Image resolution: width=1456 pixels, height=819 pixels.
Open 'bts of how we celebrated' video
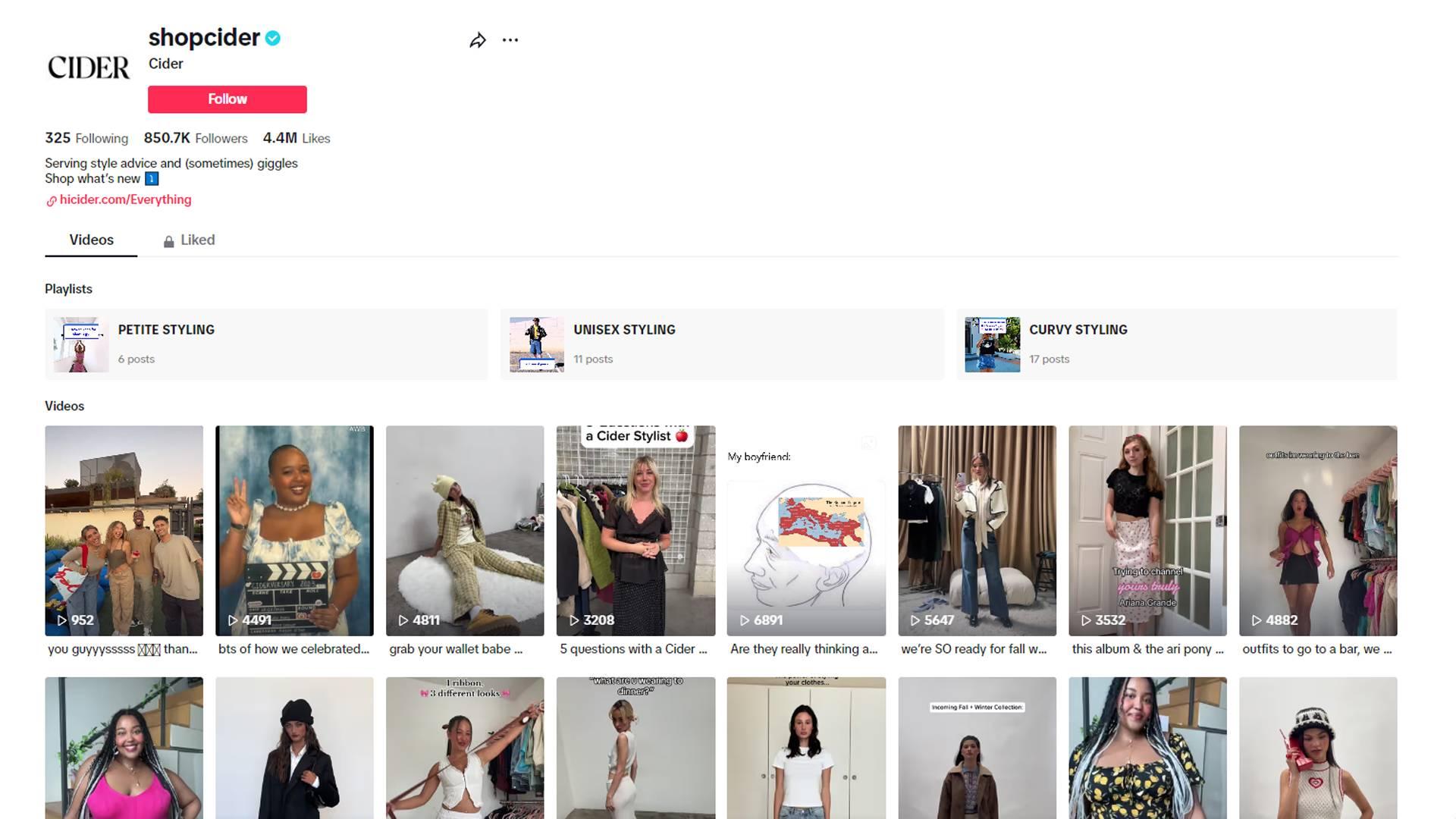click(x=295, y=531)
